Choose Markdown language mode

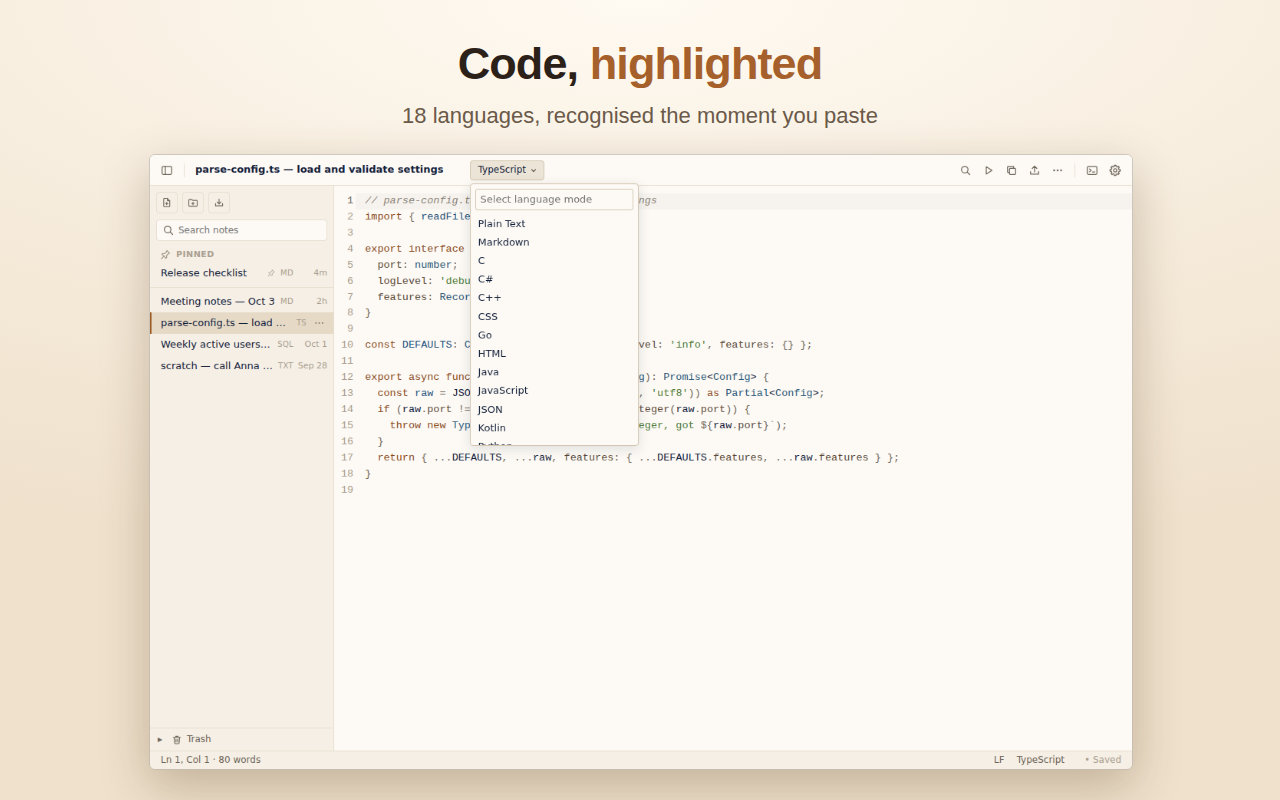[x=554, y=242]
